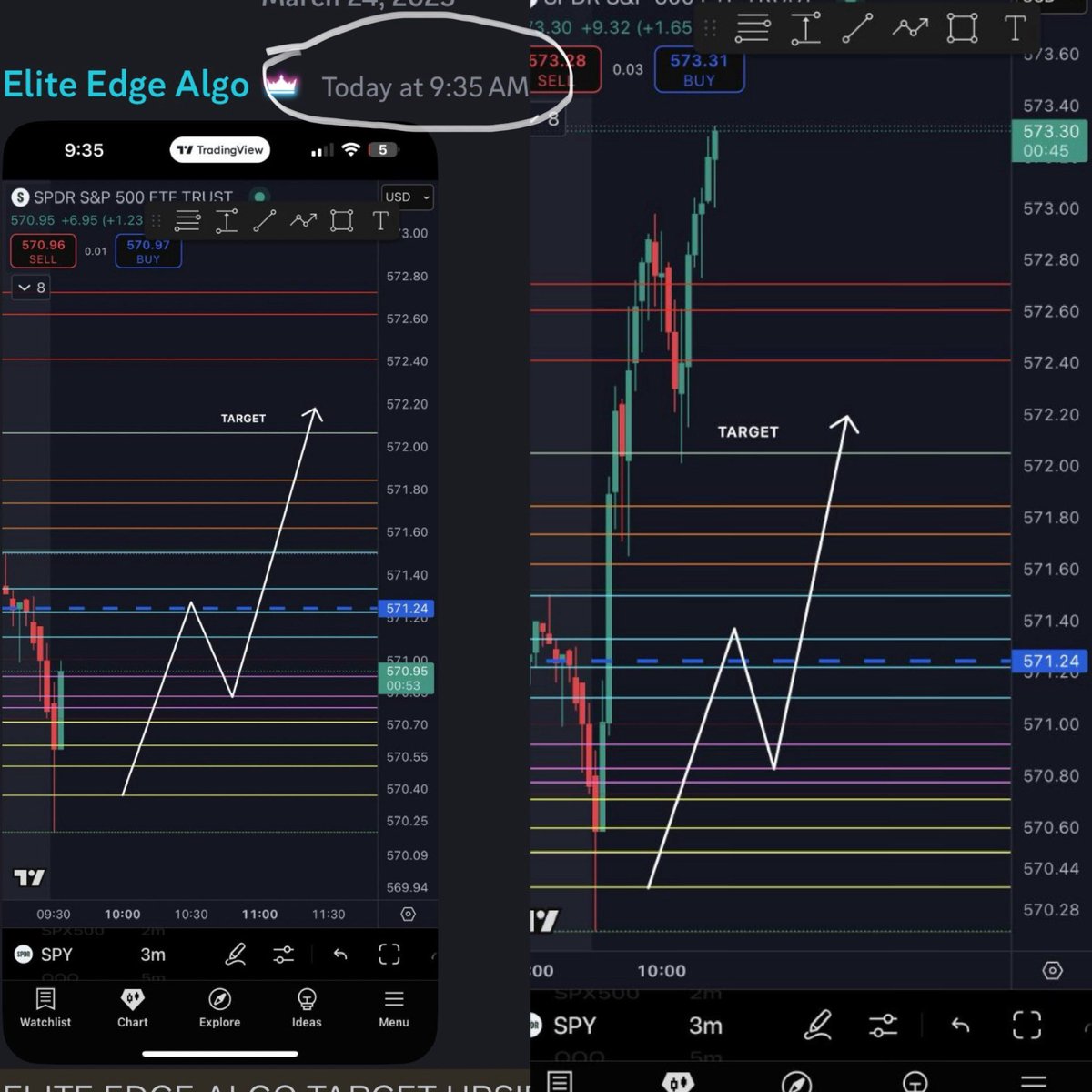The width and height of the screenshot is (1092, 1092).
Task: Open the Elite Edge Algo user profile
Action: coord(126,85)
